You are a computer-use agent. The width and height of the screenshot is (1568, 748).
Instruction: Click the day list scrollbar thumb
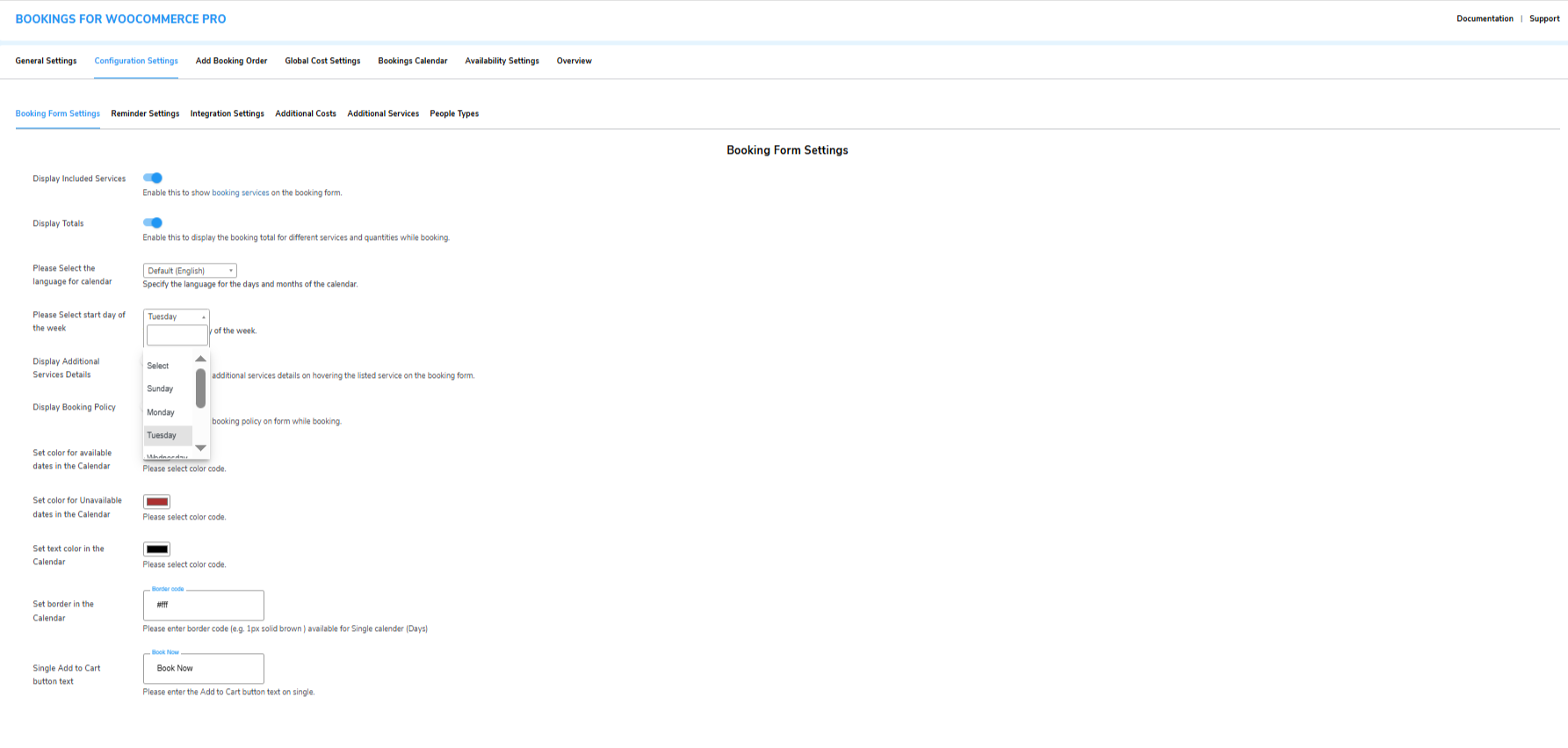pyautogui.click(x=200, y=389)
